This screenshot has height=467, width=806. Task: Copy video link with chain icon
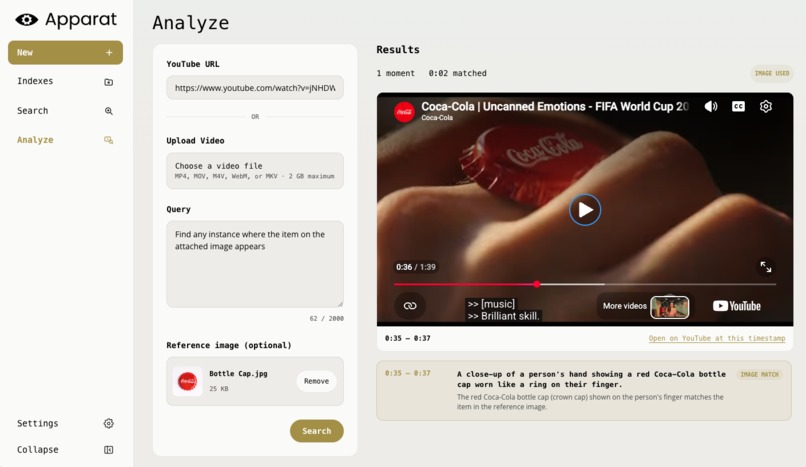(410, 306)
